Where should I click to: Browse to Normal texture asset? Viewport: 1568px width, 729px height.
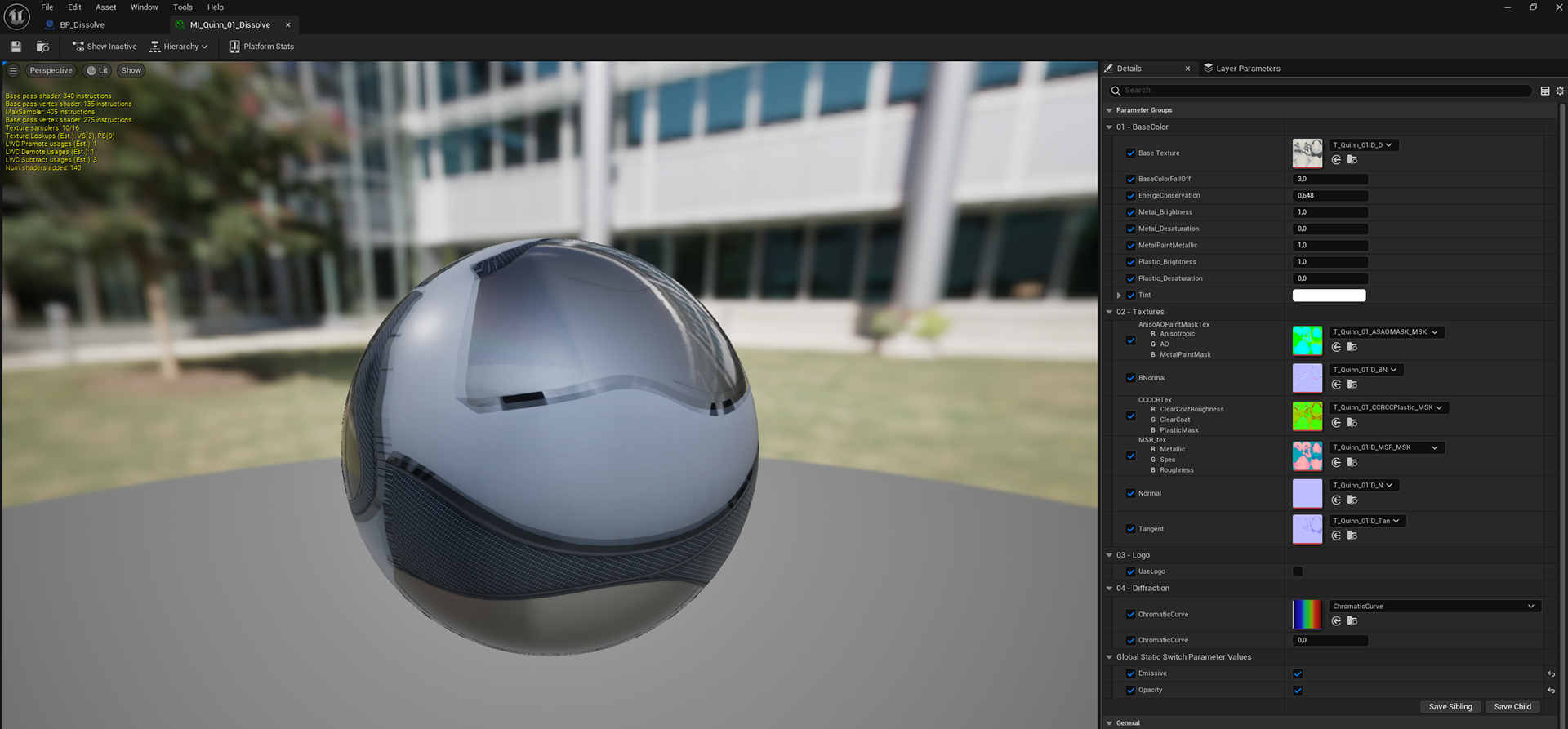(x=1352, y=500)
